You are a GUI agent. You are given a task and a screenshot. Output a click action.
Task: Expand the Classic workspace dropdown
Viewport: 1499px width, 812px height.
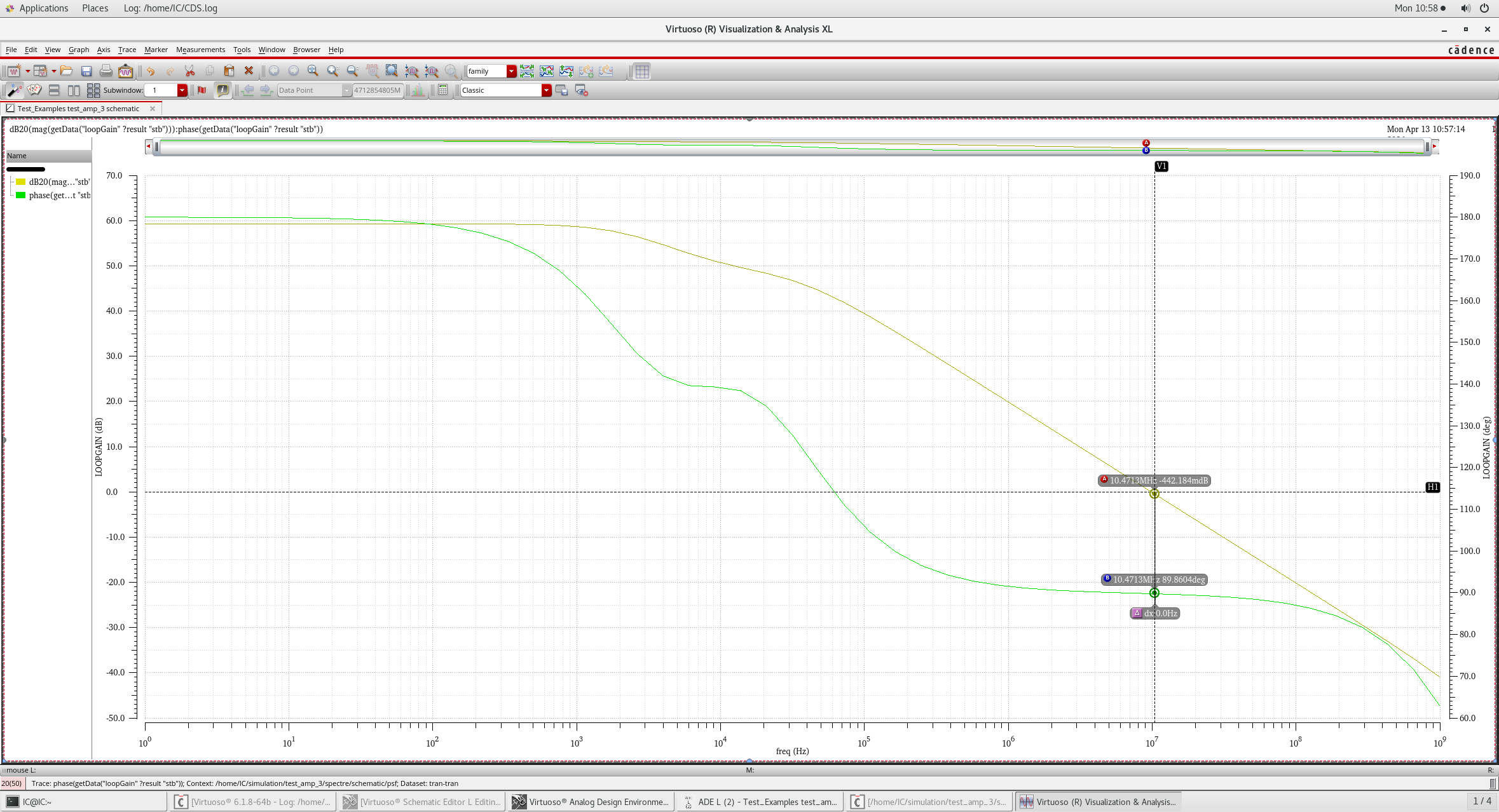(x=546, y=90)
